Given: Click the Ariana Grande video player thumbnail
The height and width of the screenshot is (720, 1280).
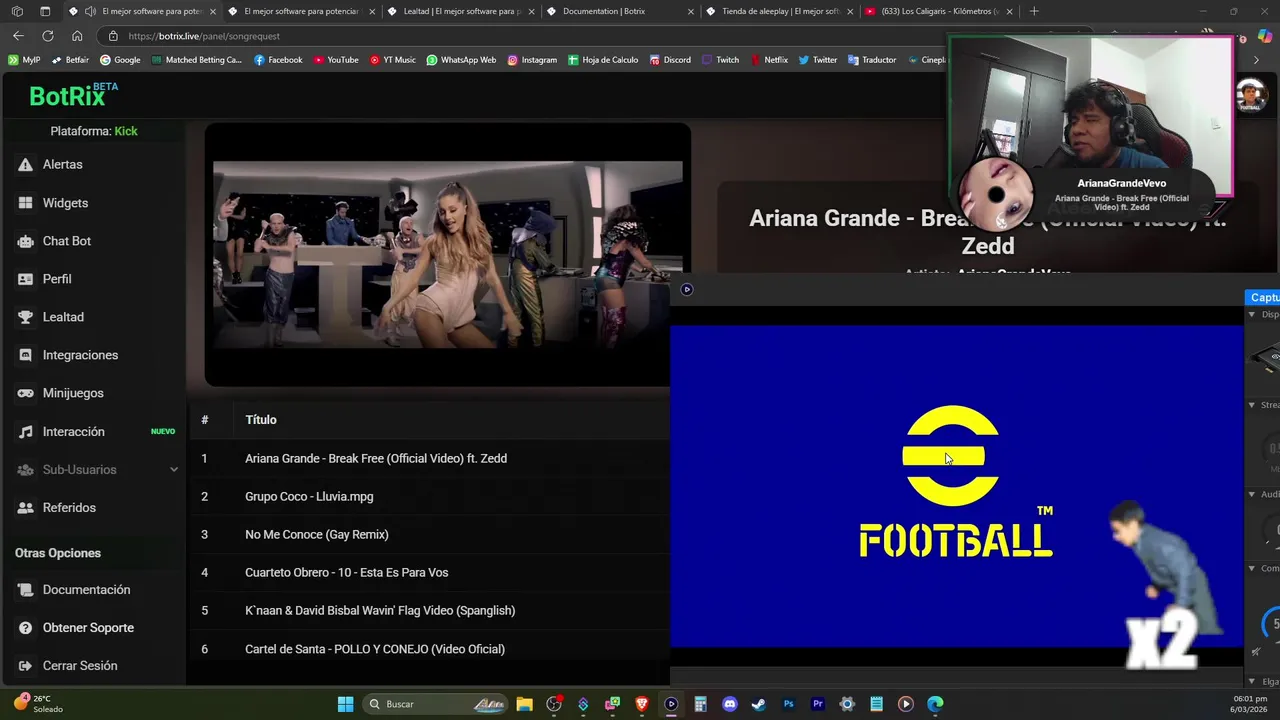Looking at the screenshot, I should click(447, 255).
